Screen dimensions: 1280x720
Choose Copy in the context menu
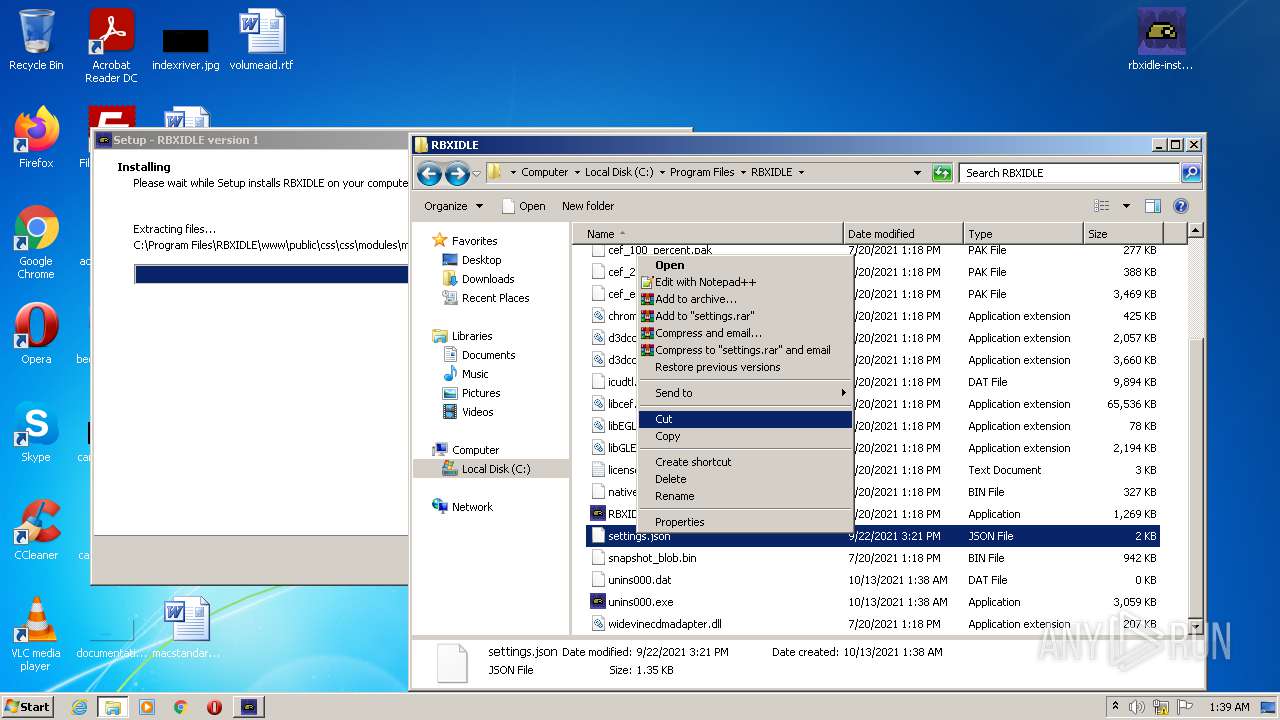point(745,436)
